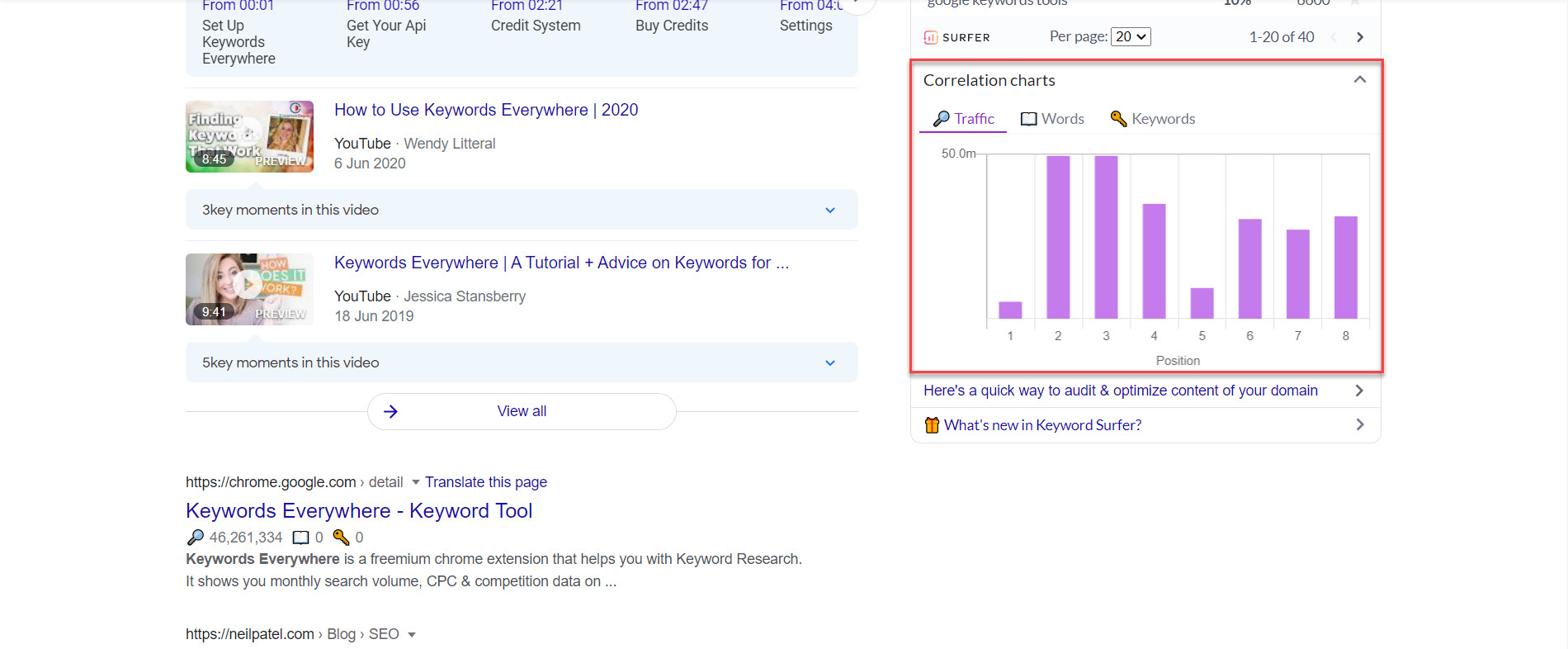Select the Traffic chart tab
Screen dimensions: 1568x649
click(963, 119)
